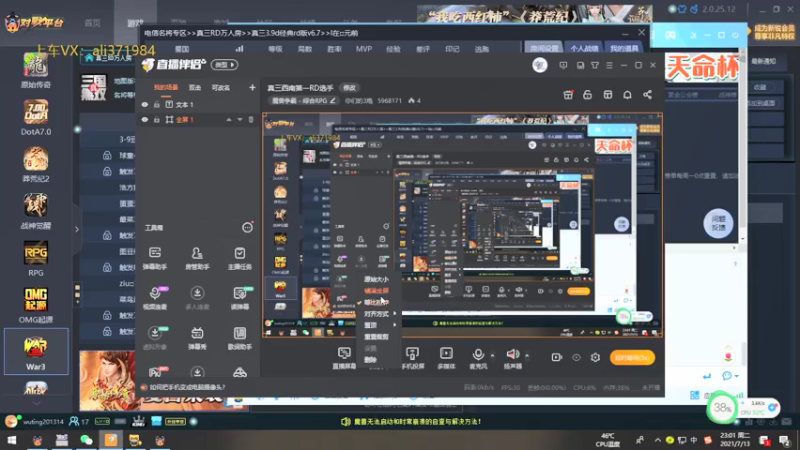
Task: Toggle visibility of the 文本 1 source
Action: tap(145, 105)
